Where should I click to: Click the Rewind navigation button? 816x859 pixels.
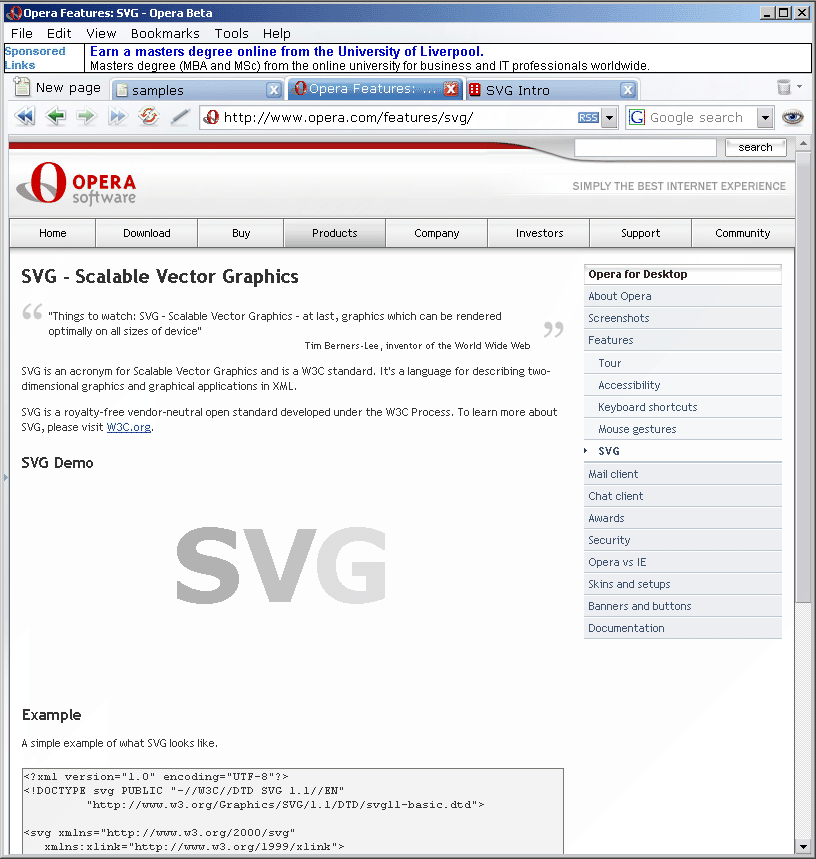(x=24, y=117)
